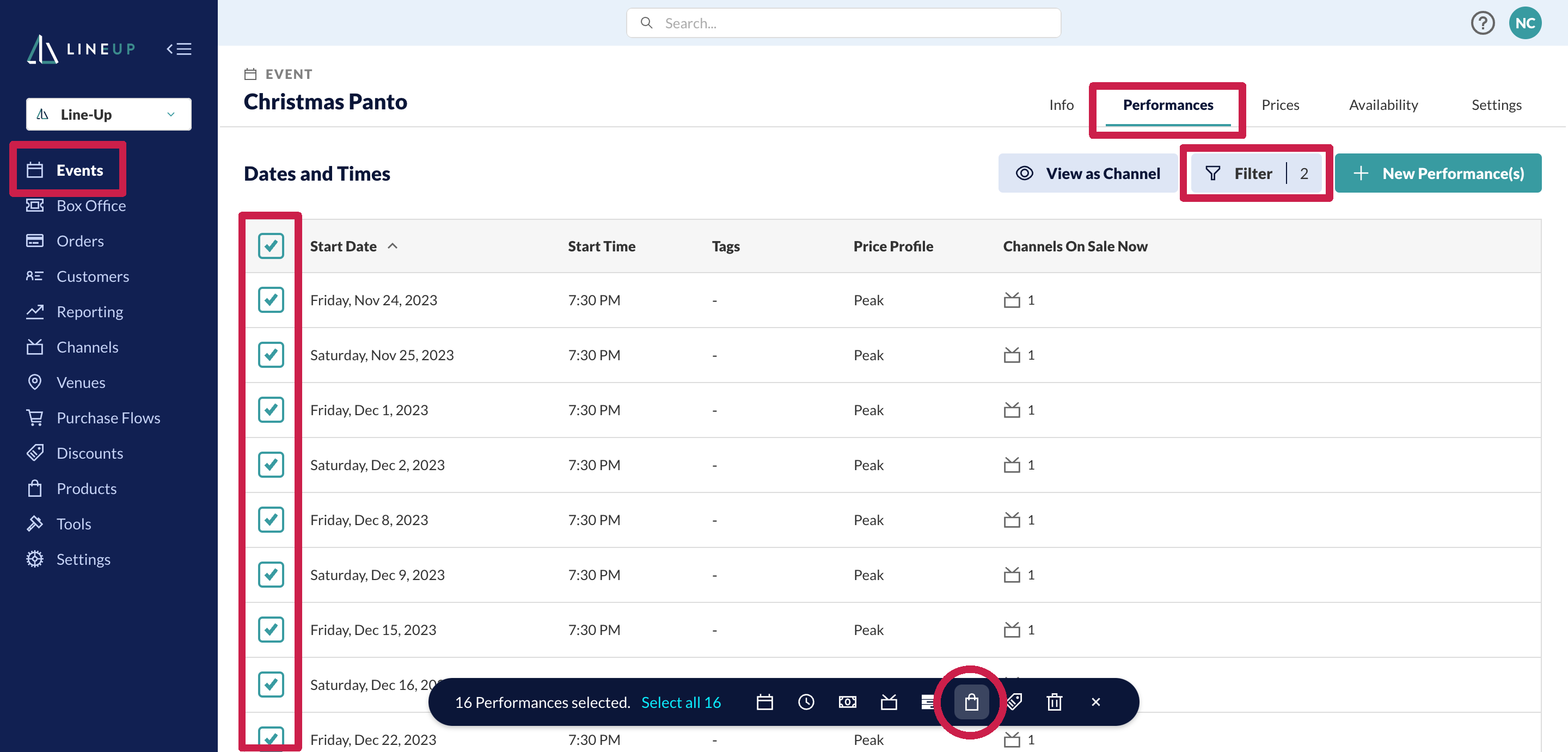Image resolution: width=1568 pixels, height=752 pixels.
Task: Click the New Performance(s) button
Action: click(x=1438, y=174)
